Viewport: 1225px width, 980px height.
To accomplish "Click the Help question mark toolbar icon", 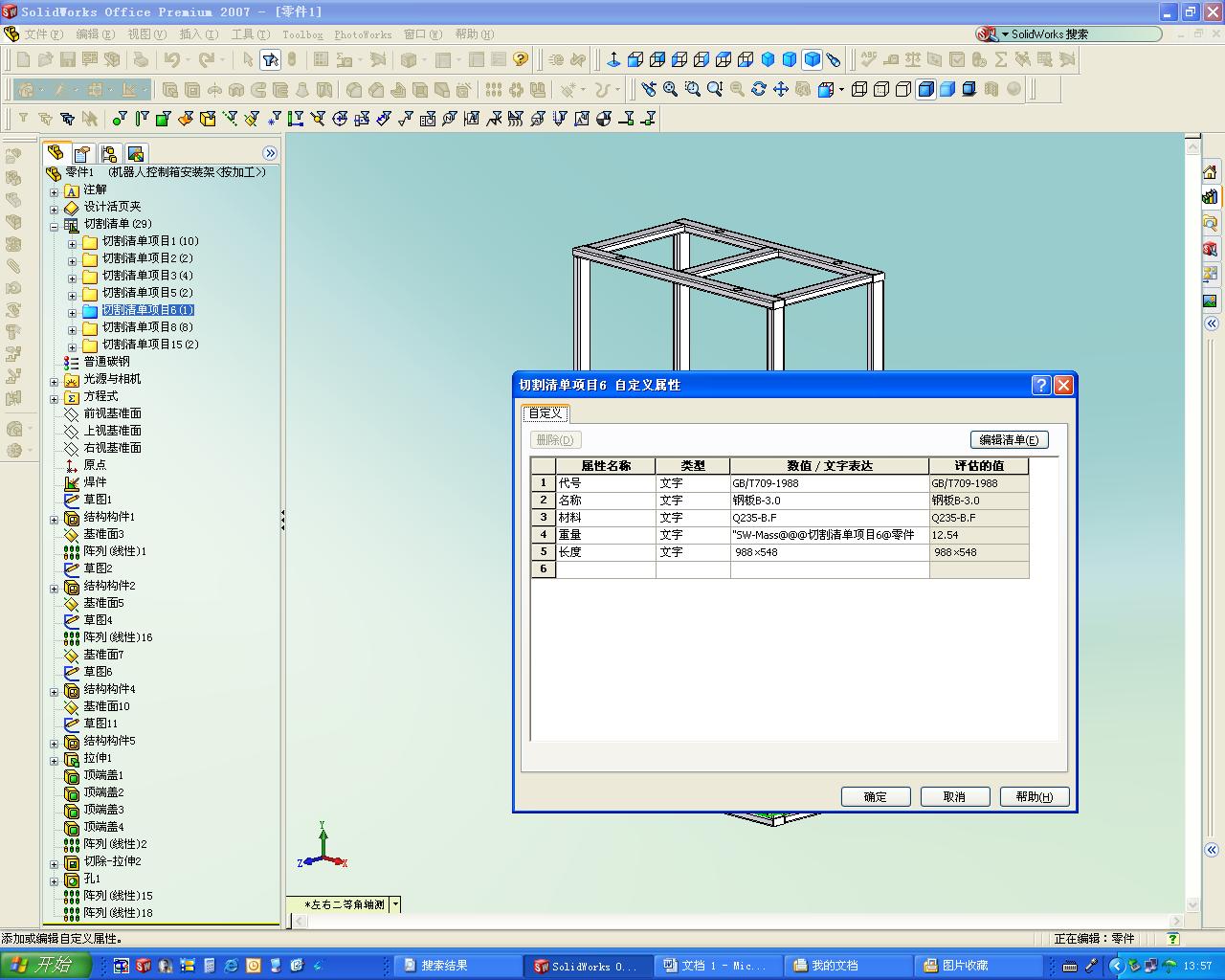I will click(521, 59).
